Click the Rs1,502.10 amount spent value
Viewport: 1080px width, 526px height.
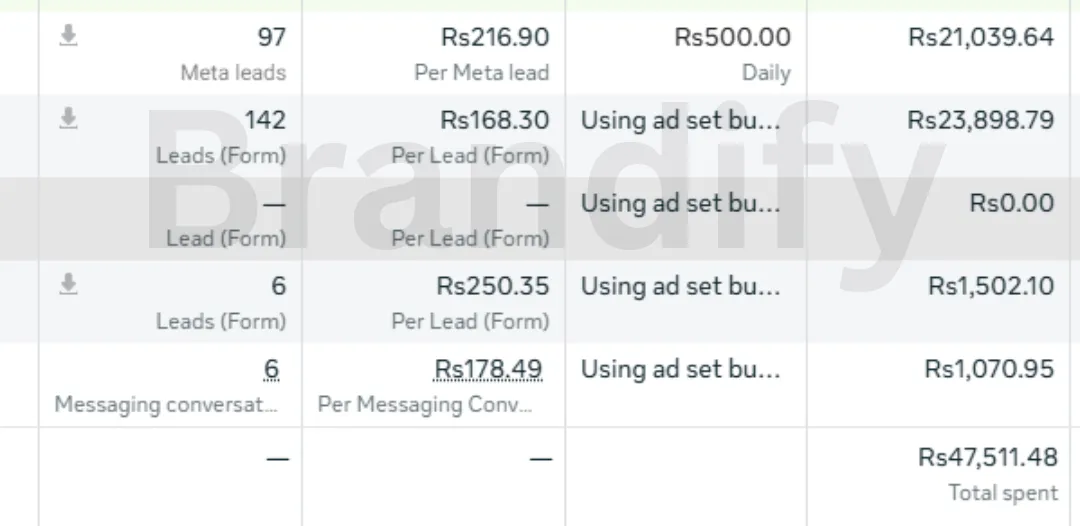coord(990,286)
